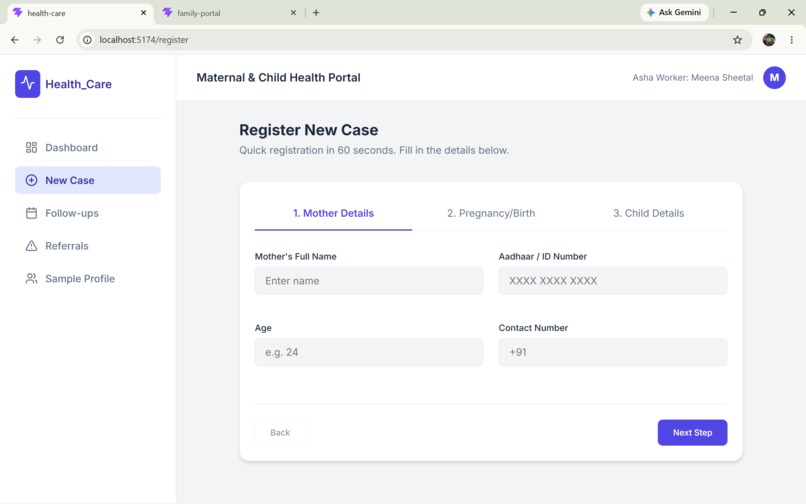Click the address bar URL localhost:5174/register
Image resolution: width=806 pixels, height=504 pixels.
[144, 40]
